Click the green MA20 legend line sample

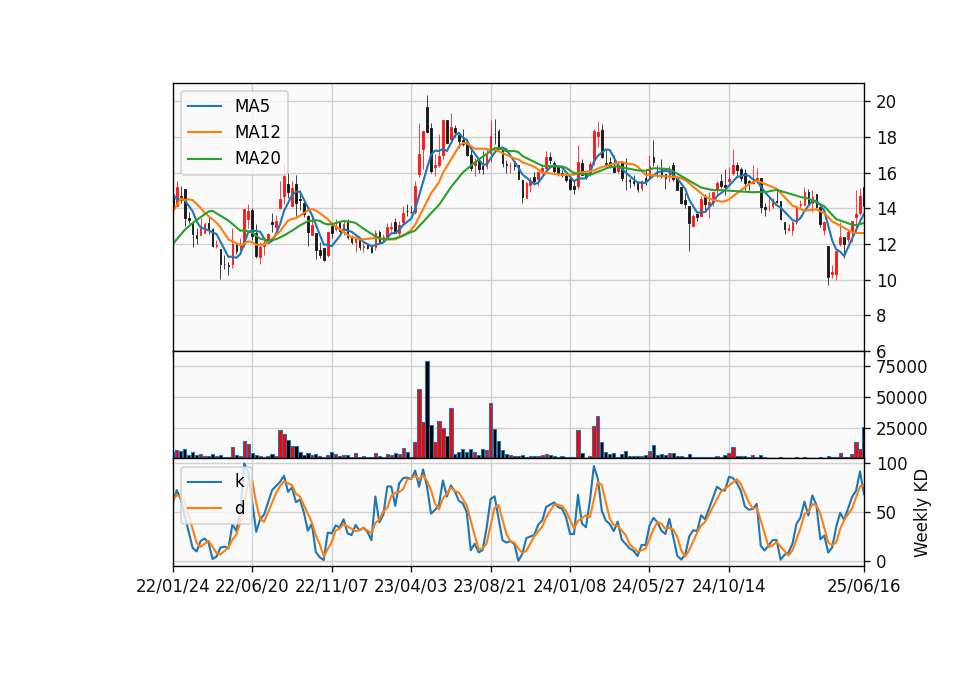tap(204, 159)
